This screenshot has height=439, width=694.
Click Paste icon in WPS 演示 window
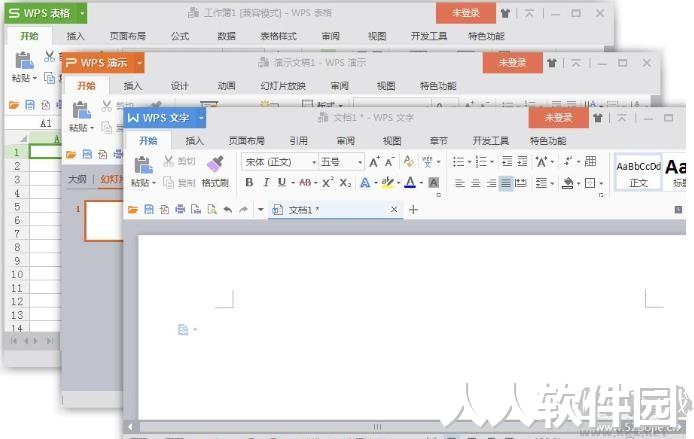pyautogui.click(x=81, y=111)
